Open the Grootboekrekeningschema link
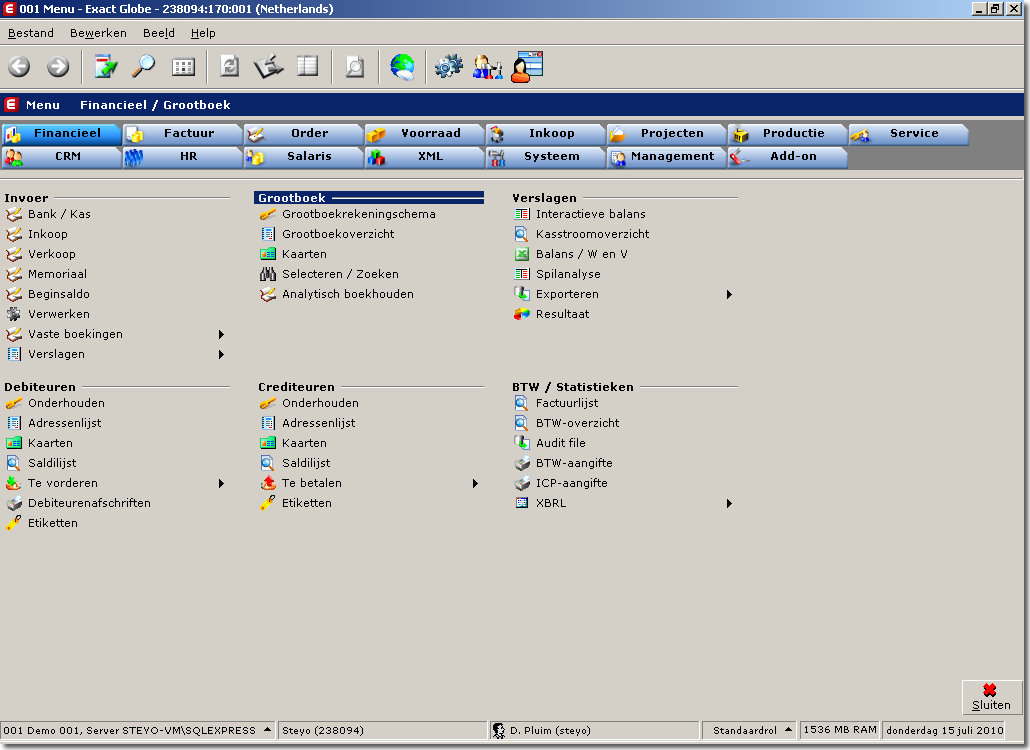 358,214
